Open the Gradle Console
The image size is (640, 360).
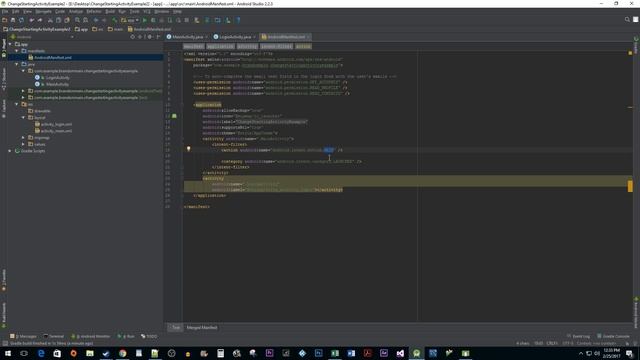click(613, 336)
